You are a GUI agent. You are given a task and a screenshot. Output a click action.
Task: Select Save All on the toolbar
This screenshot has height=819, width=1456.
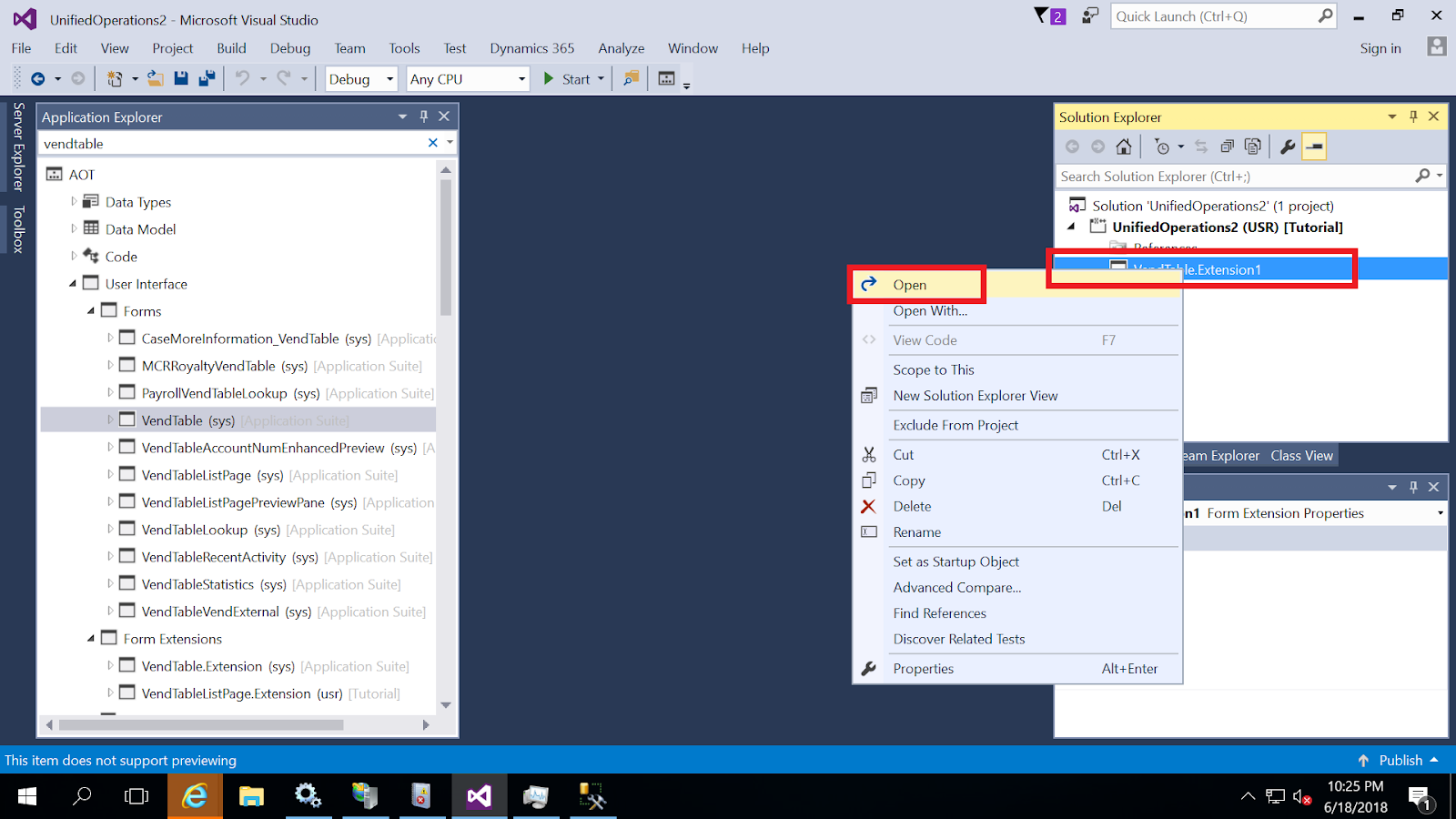tap(207, 78)
